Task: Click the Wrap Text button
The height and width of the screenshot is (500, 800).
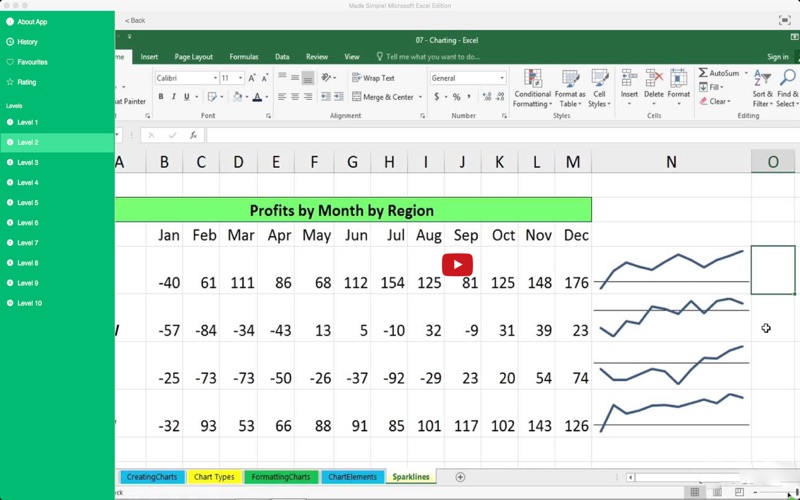Action: click(x=373, y=78)
